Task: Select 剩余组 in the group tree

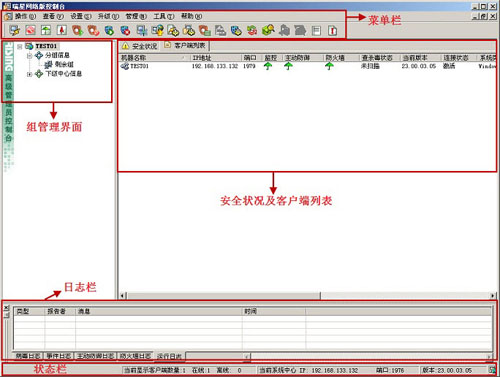Action: (64, 64)
